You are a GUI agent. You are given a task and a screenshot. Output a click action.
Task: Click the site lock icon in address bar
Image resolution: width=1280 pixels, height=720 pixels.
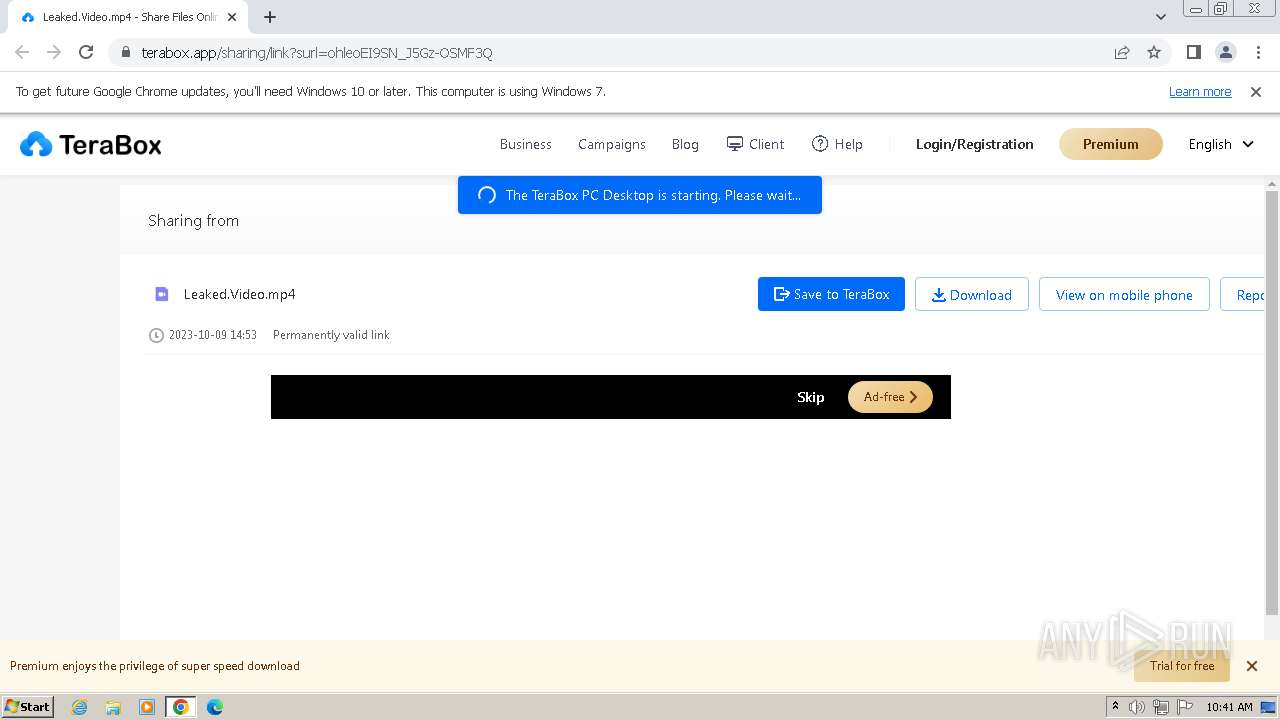[x=125, y=53]
